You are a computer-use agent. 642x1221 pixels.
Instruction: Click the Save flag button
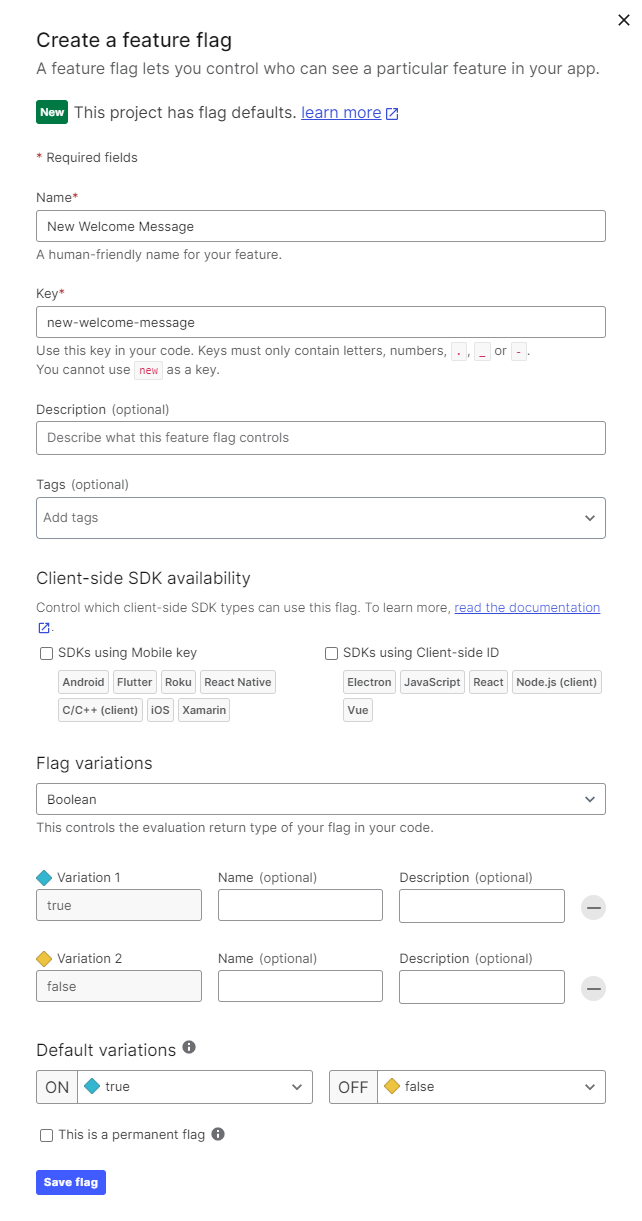point(71,1182)
